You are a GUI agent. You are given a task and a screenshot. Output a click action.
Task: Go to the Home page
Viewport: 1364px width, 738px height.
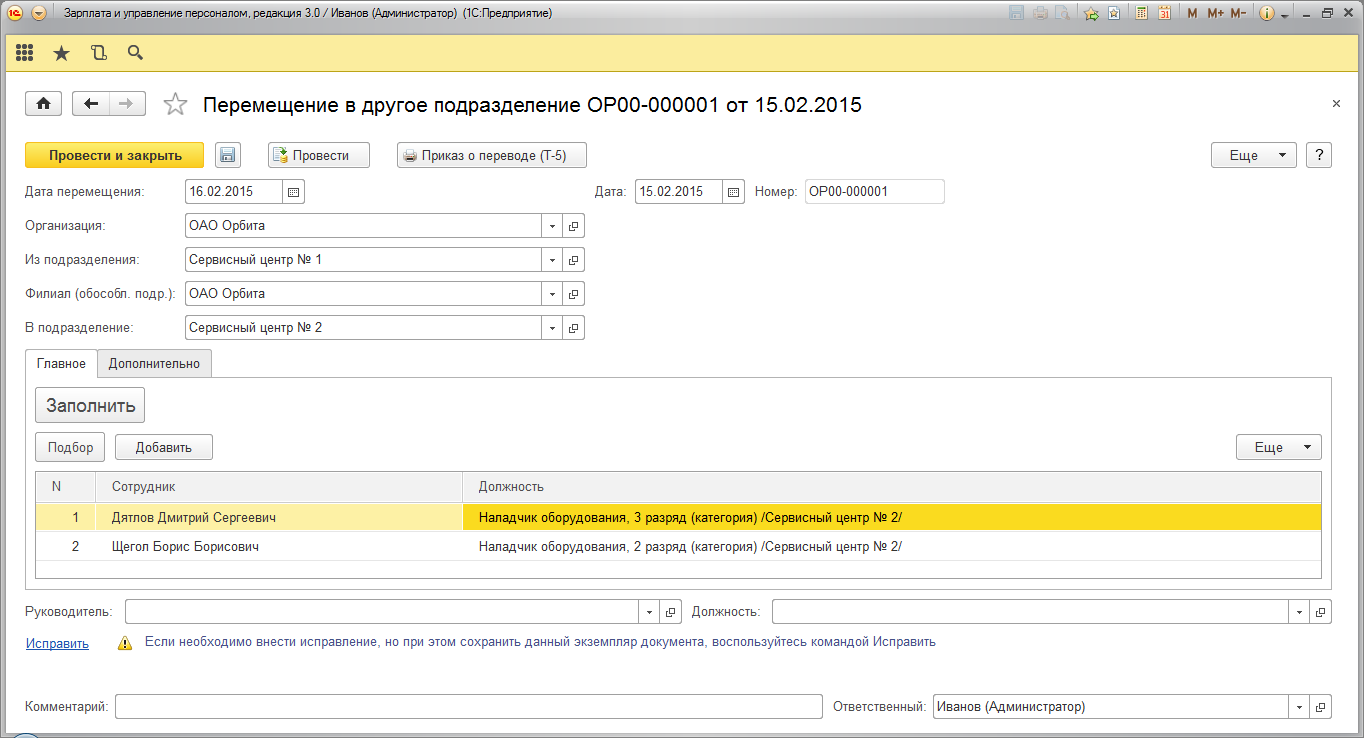point(44,104)
